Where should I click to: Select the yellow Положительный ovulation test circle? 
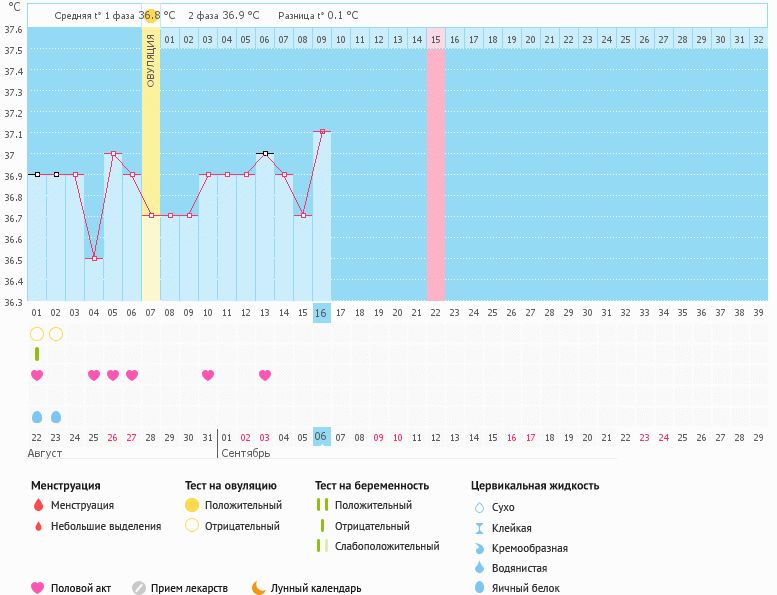pyautogui.click(x=192, y=505)
